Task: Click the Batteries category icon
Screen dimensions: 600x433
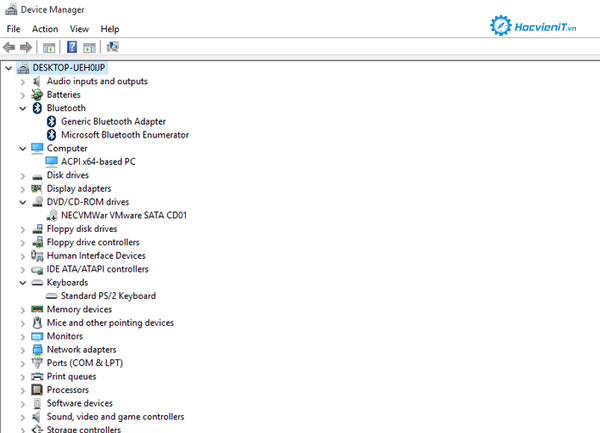Action: (x=37, y=95)
